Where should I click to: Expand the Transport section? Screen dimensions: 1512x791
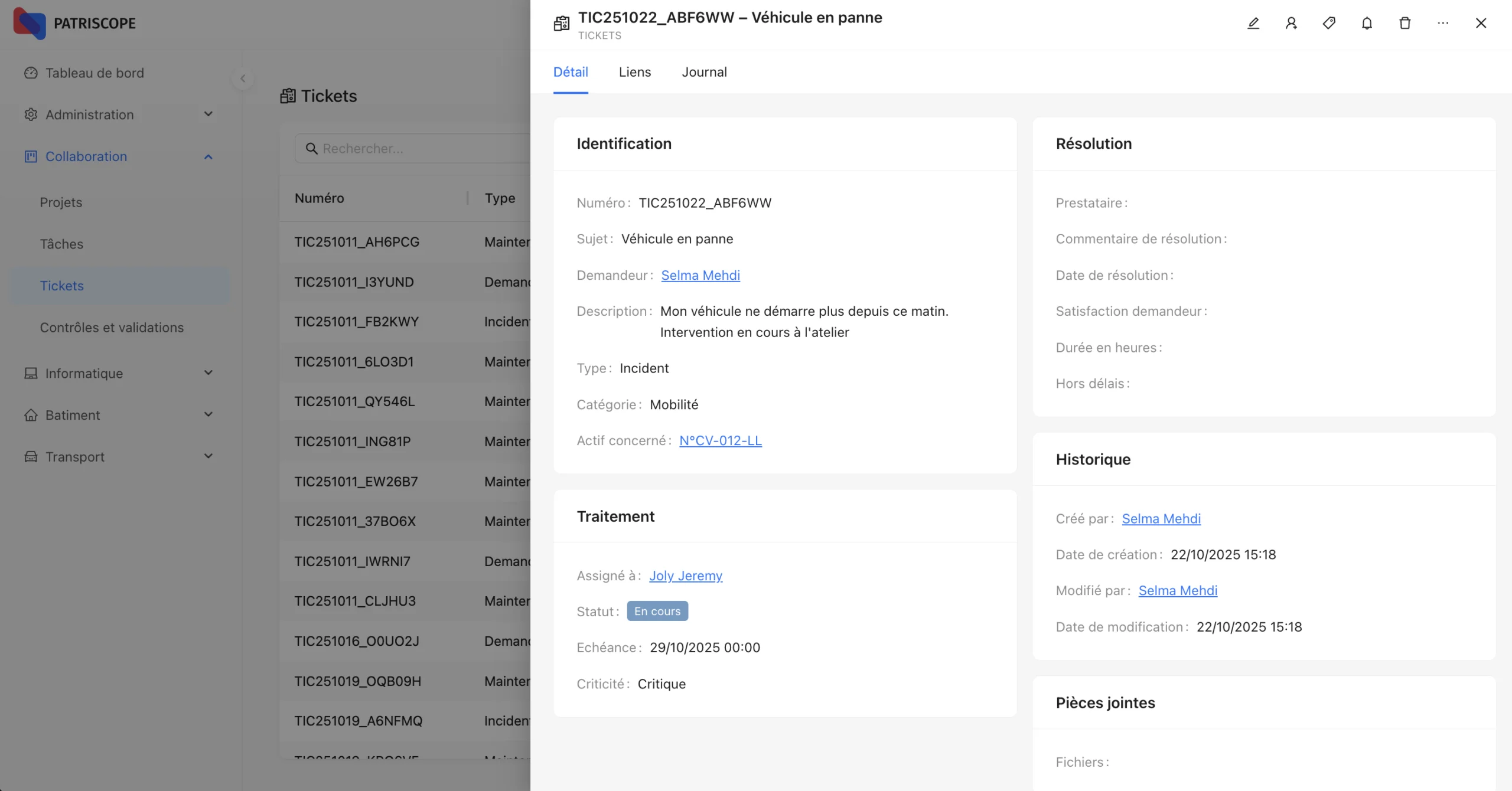[208, 456]
